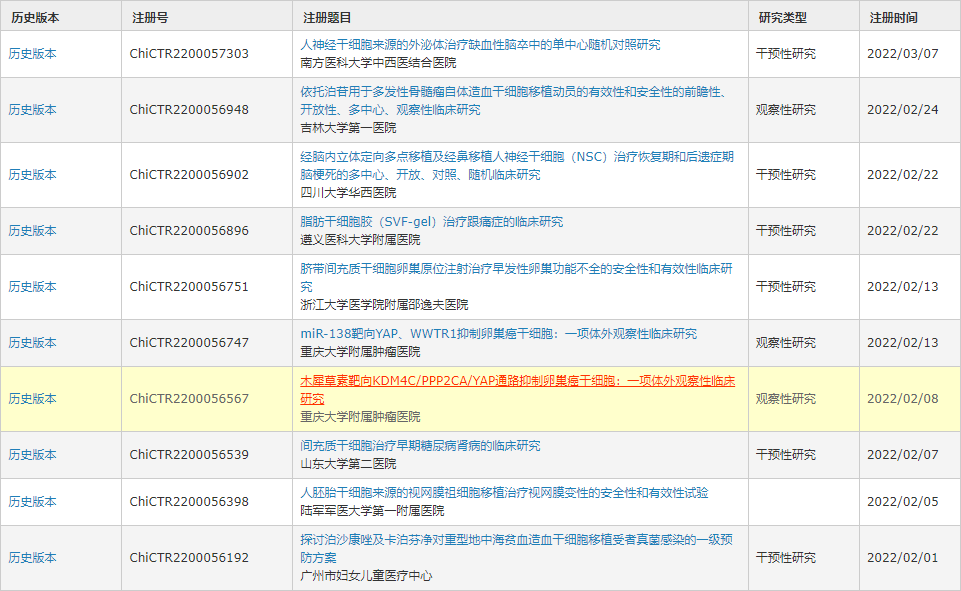
Task: Open the 依托泊苷 multiple myeloma study title
Action: [x=512, y=92]
